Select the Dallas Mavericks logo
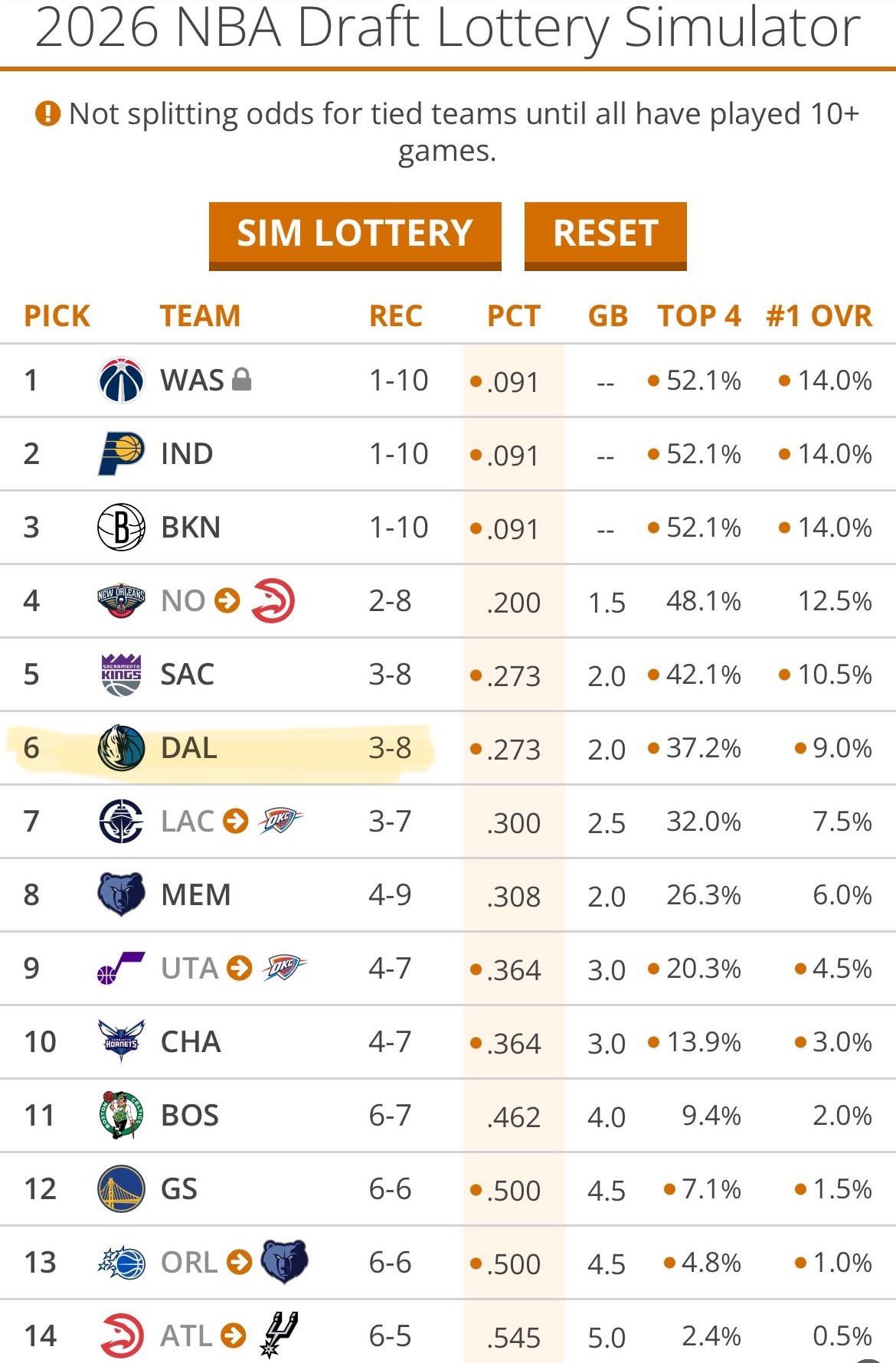Viewport: 896px width, 1363px height. pos(121,747)
